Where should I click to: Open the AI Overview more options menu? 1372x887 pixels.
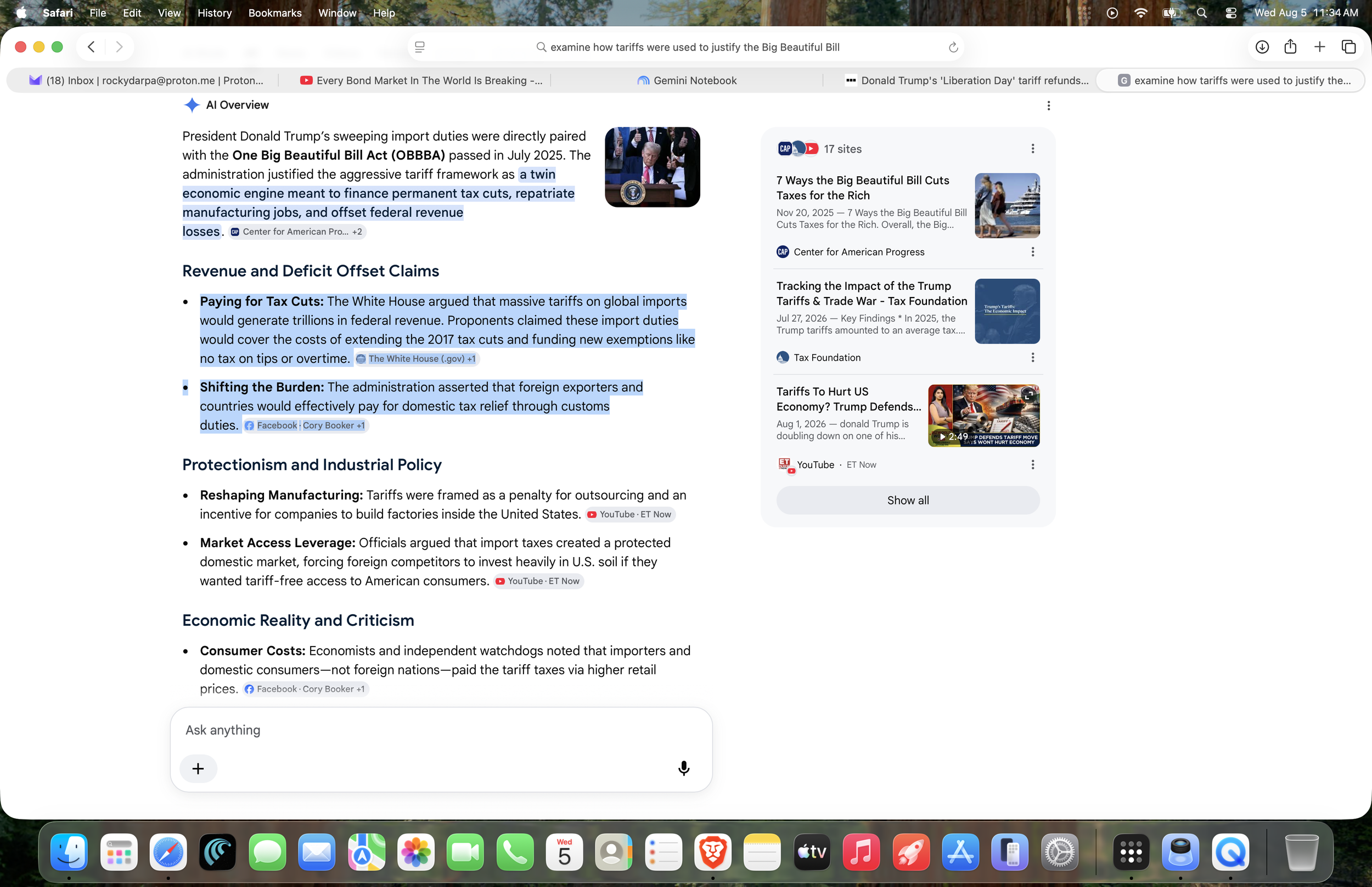click(1048, 105)
